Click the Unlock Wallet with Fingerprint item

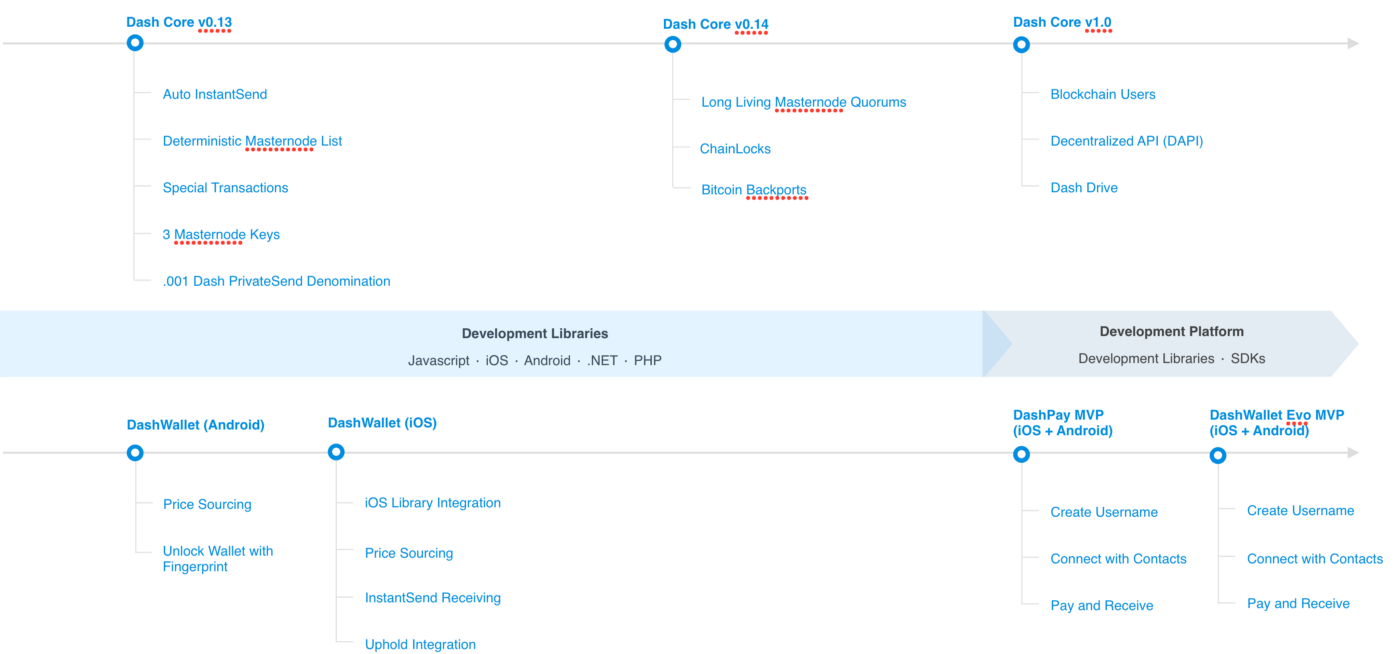[x=218, y=558]
